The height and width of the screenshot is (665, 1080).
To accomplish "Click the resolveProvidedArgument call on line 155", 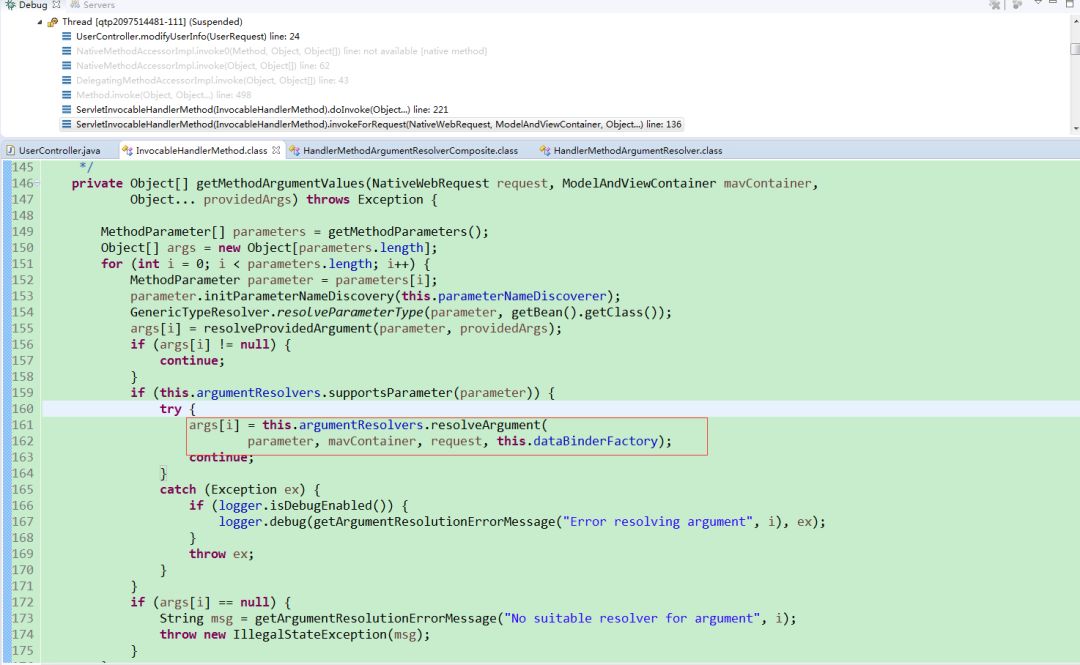I will pyautogui.click(x=287, y=328).
